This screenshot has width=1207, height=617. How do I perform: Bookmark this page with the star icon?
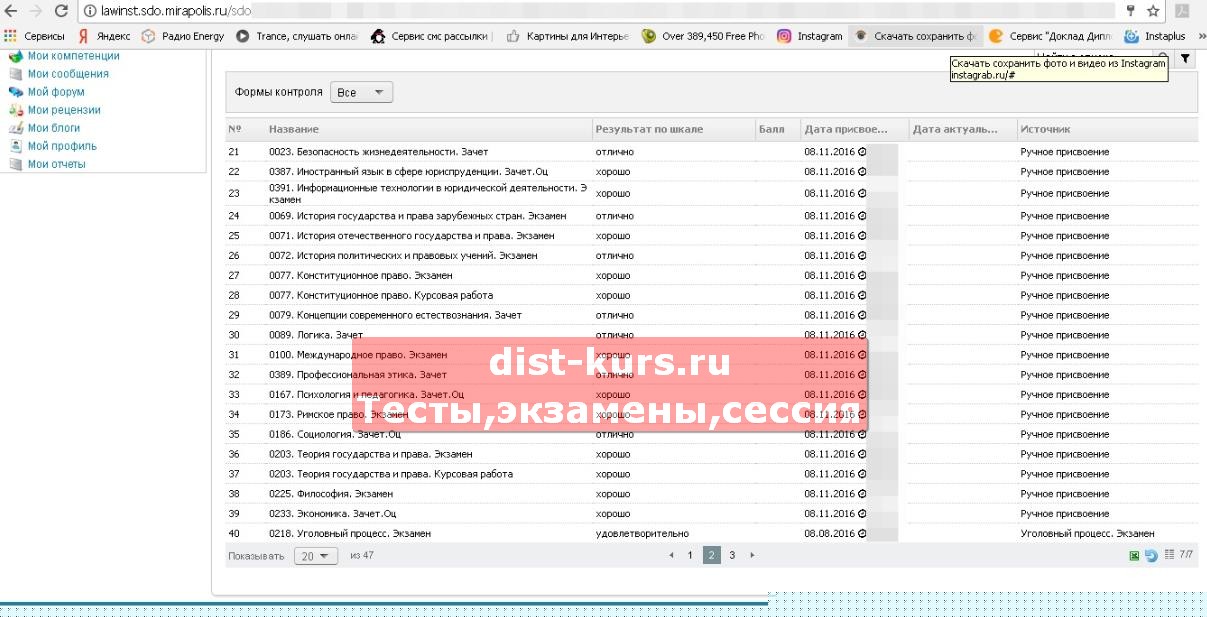coord(1153,11)
